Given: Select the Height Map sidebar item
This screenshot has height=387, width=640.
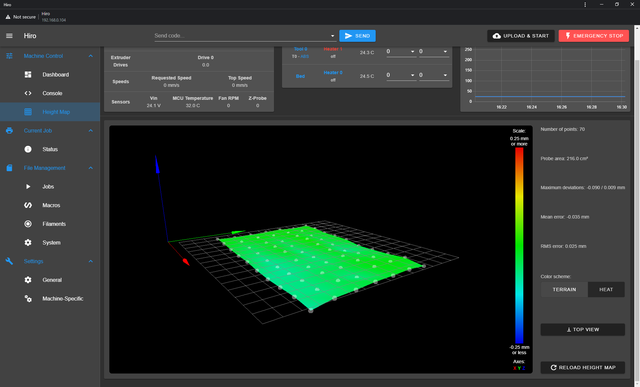Looking at the screenshot, I should click(50, 112).
